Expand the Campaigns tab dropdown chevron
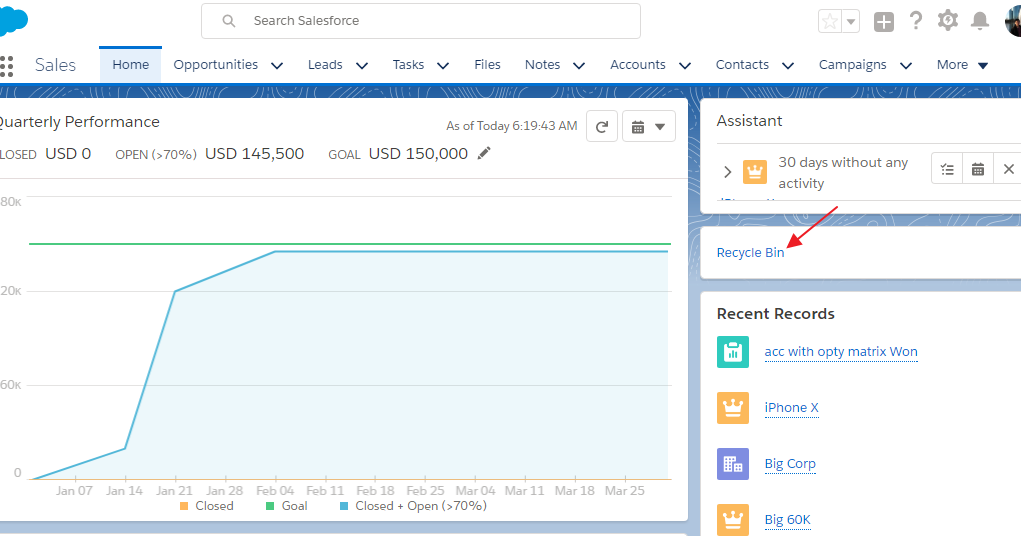 906,65
